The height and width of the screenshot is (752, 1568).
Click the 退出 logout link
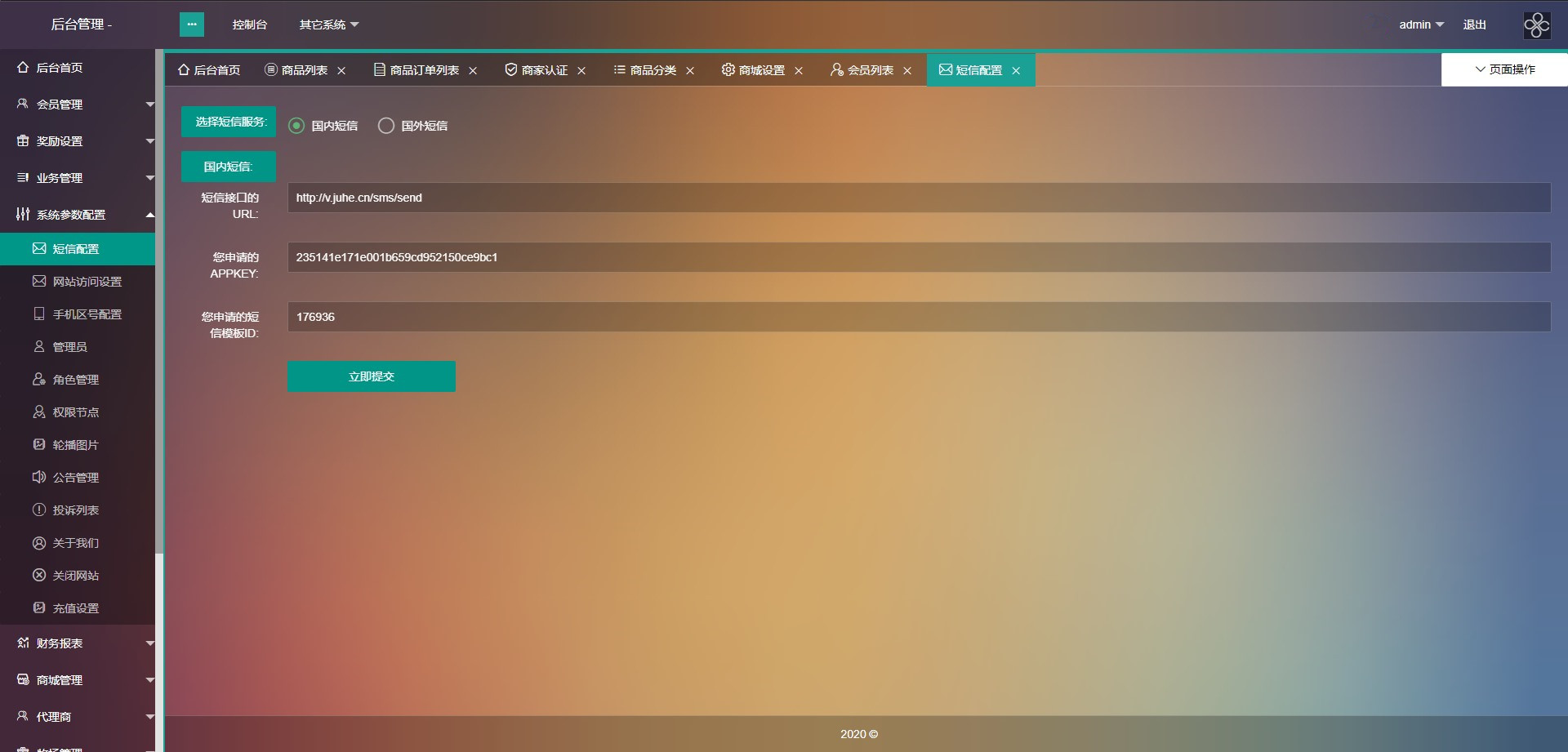coord(1474,25)
